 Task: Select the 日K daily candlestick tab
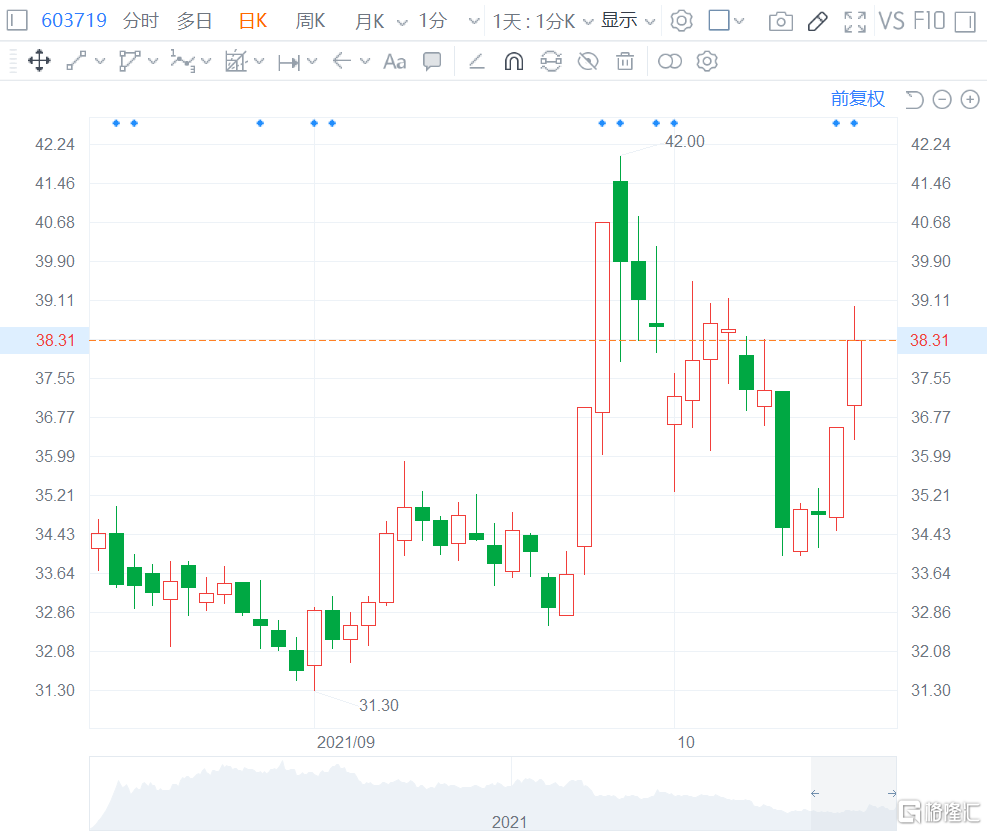[x=253, y=21]
